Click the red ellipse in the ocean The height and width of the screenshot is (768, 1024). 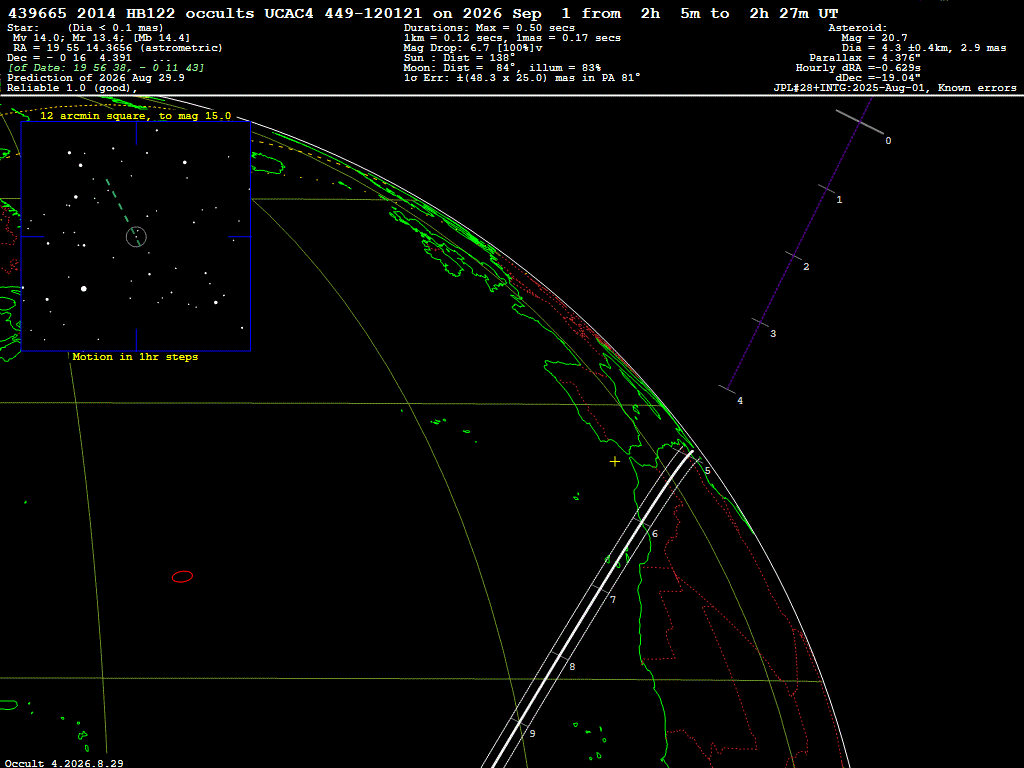tap(182, 577)
